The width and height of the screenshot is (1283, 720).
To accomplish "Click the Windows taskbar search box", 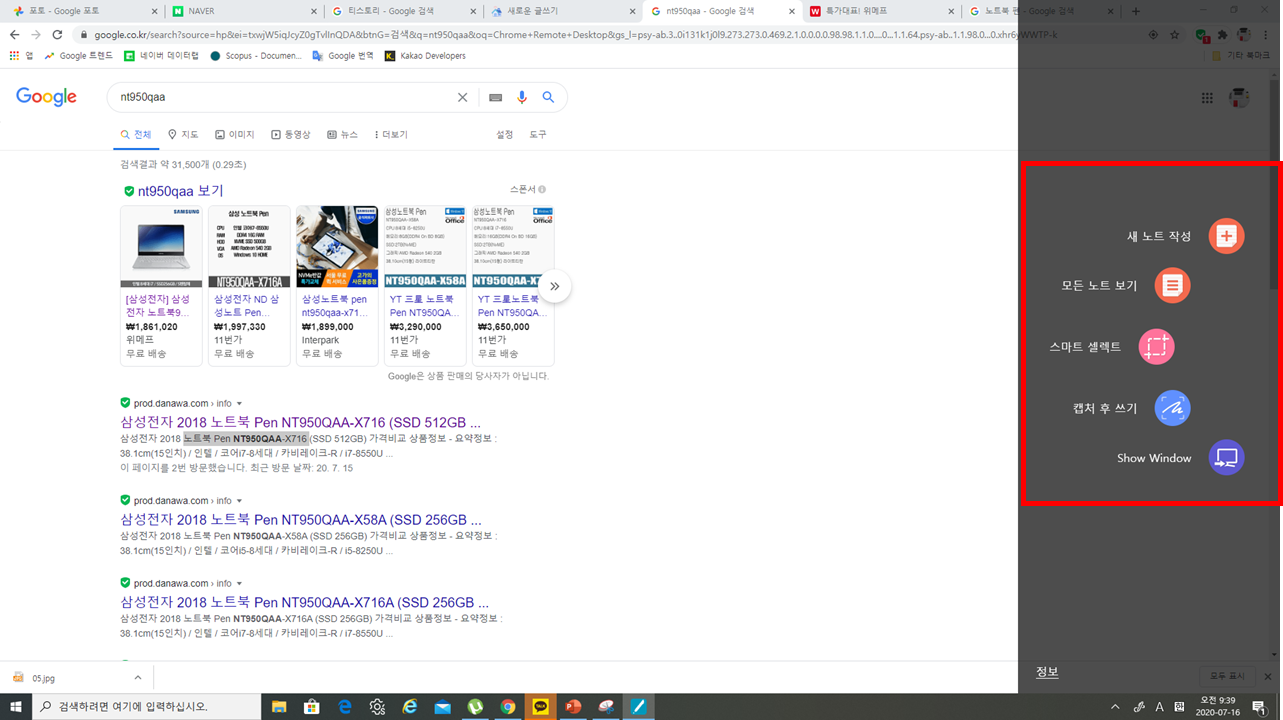I will click(148, 706).
